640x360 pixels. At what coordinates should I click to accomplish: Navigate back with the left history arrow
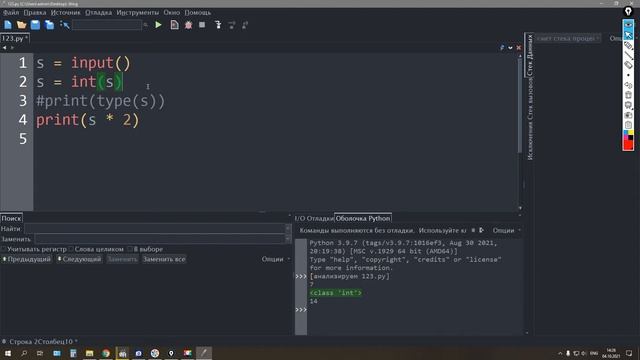4,48
